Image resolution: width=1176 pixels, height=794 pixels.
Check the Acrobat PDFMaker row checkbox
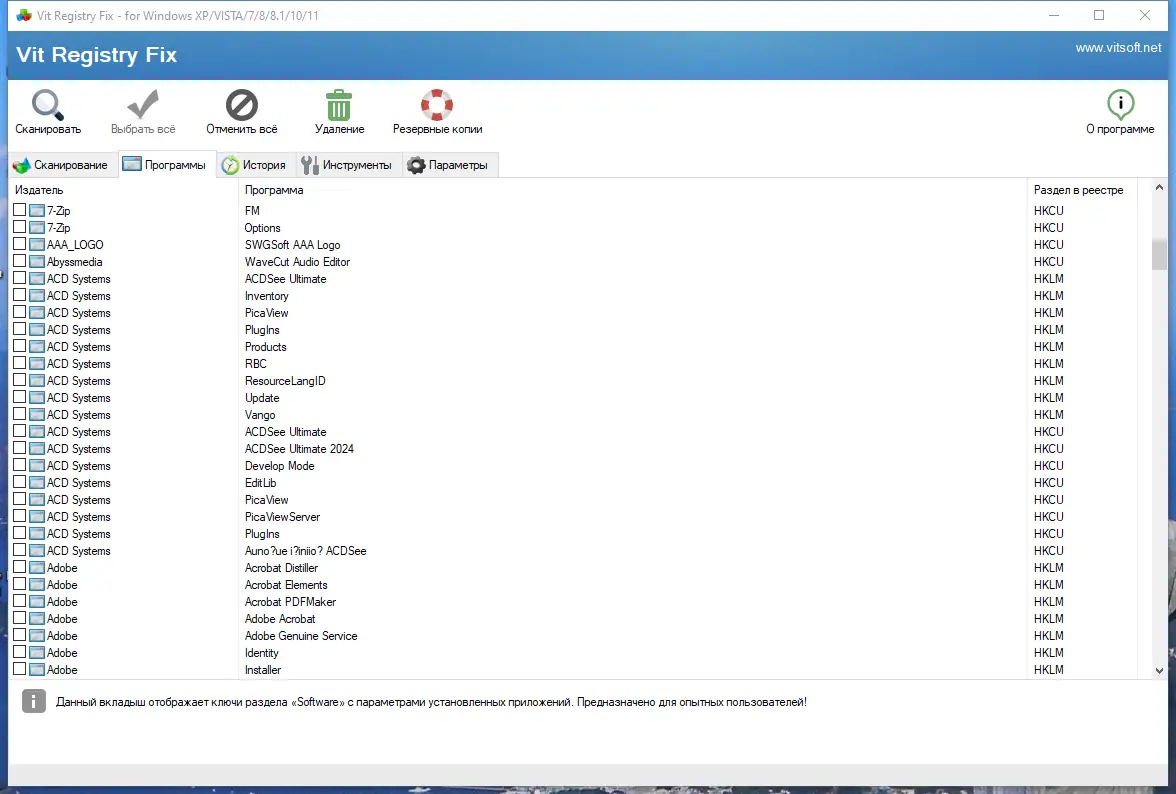(20, 601)
